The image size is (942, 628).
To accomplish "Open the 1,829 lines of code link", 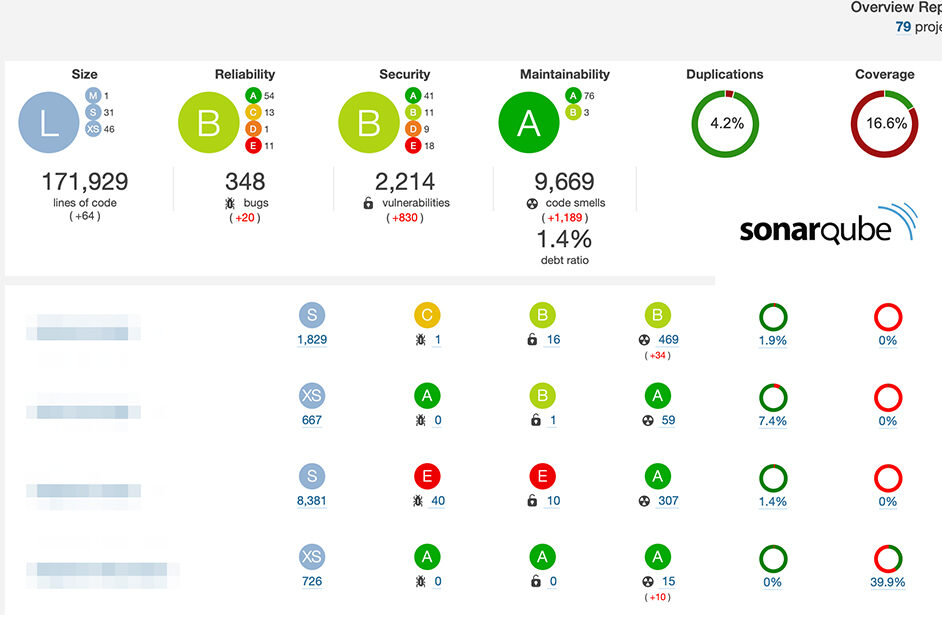I will [312, 340].
